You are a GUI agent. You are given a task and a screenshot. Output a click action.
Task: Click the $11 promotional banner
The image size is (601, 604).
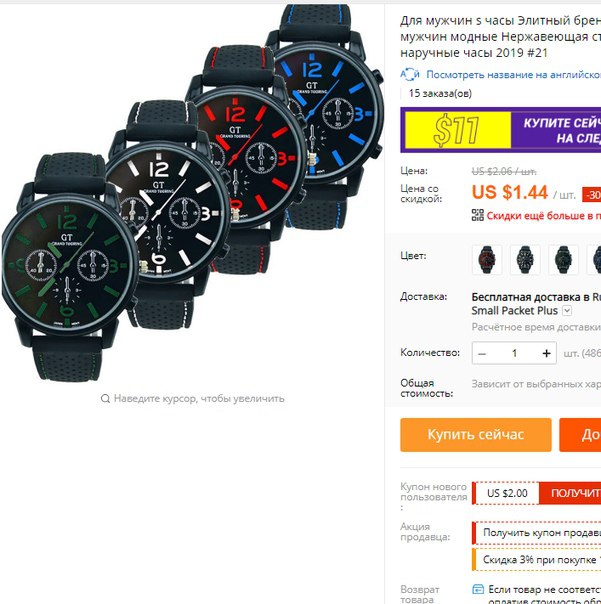(x=500, y=130)
